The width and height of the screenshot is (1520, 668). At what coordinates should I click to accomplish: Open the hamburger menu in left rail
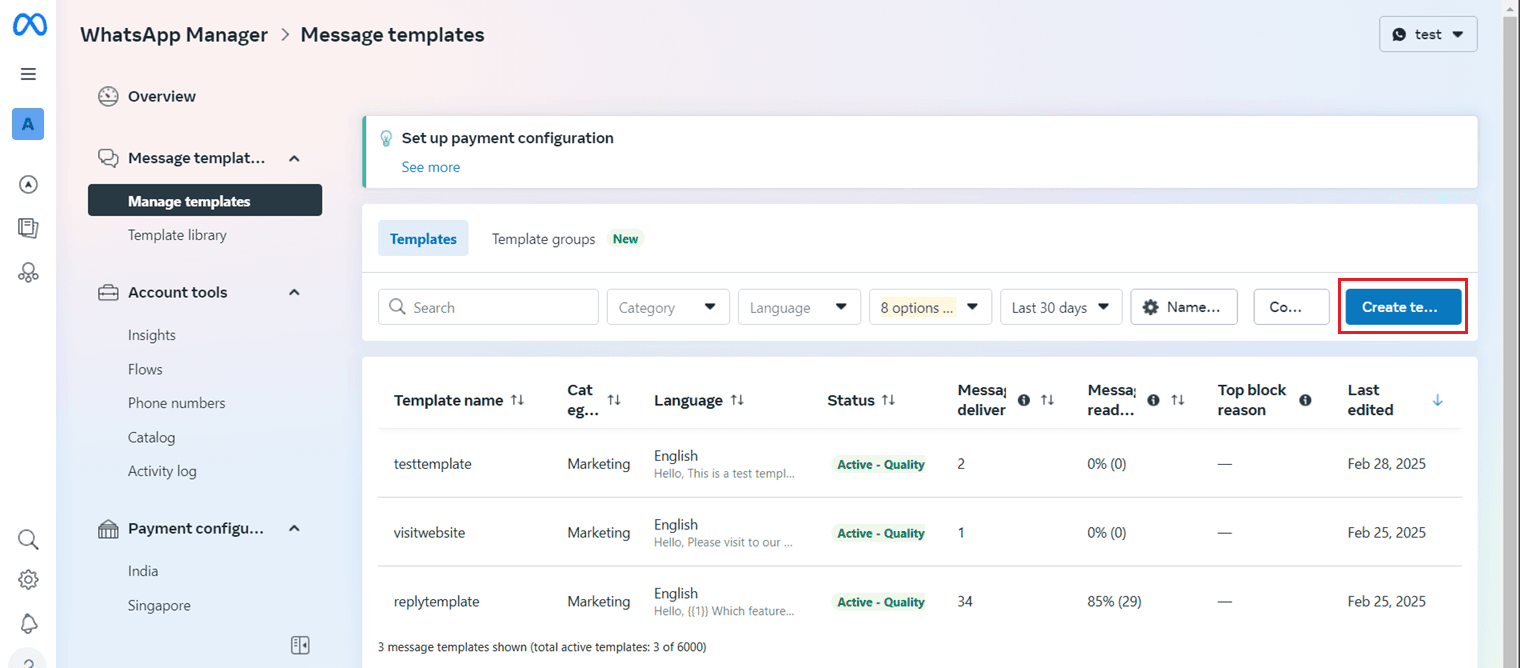tap(28, 74)
